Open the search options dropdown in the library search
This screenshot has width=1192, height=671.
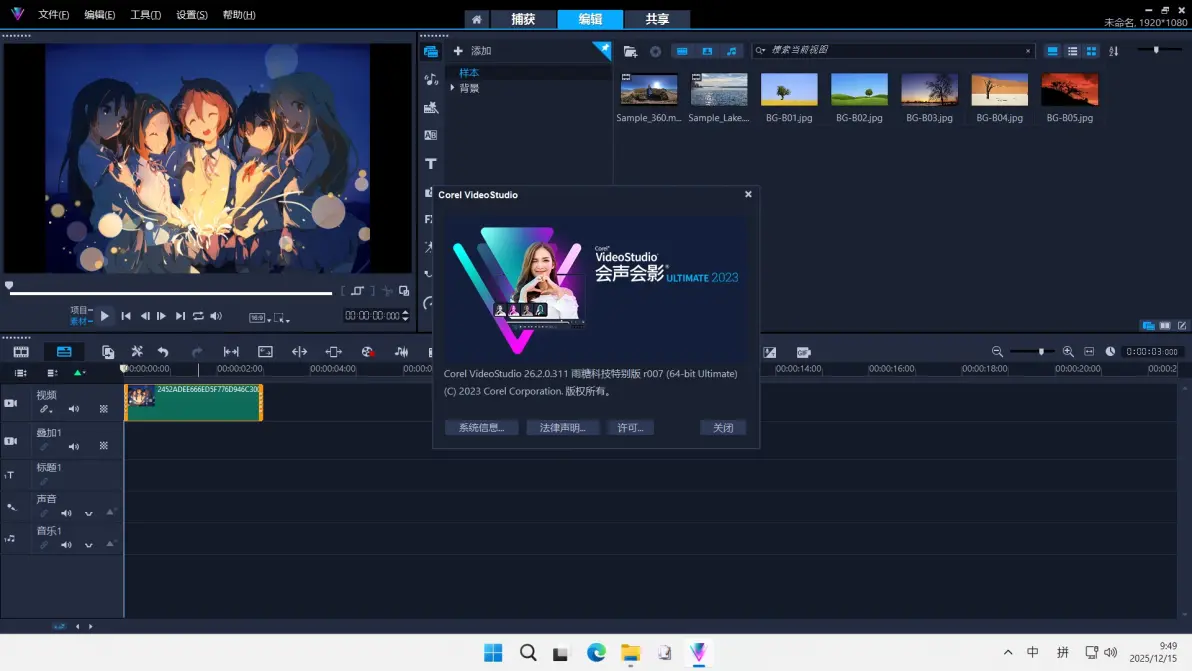click(x=760, y=51)
